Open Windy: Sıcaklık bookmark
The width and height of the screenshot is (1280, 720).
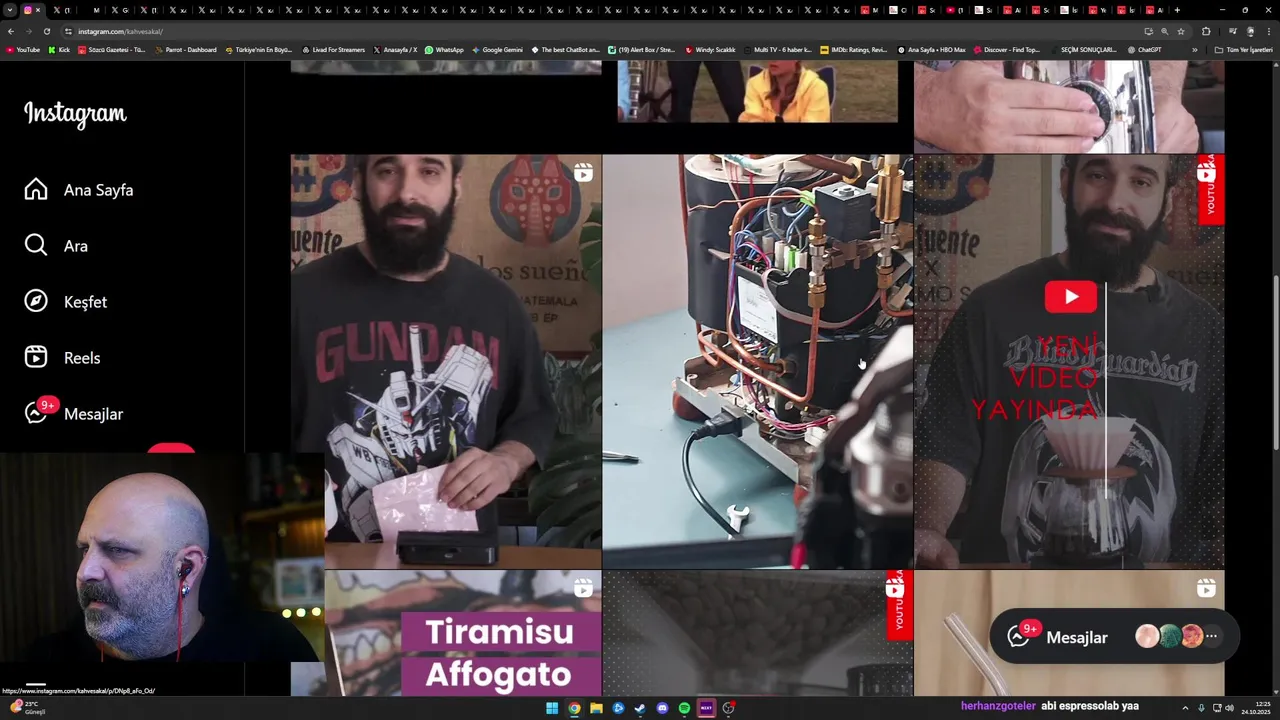coord(710,50)
